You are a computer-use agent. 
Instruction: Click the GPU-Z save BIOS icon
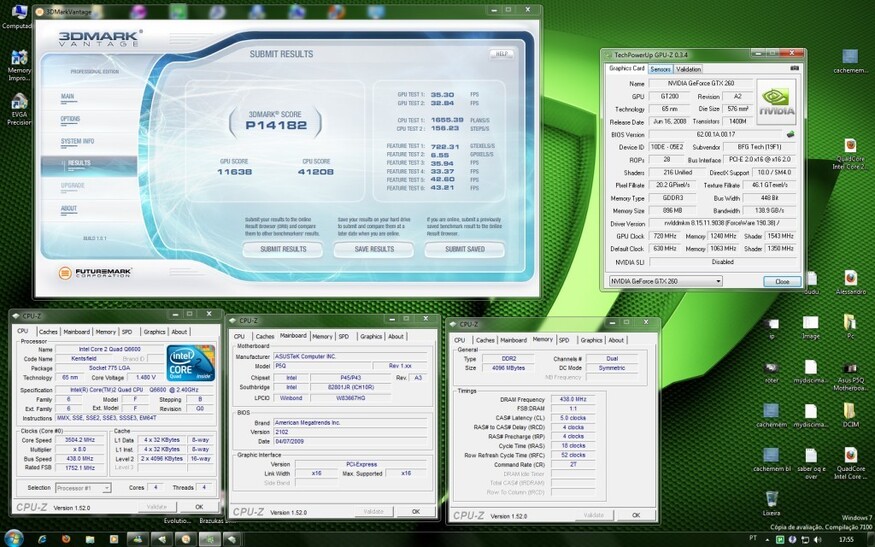[x=790, y=135]
